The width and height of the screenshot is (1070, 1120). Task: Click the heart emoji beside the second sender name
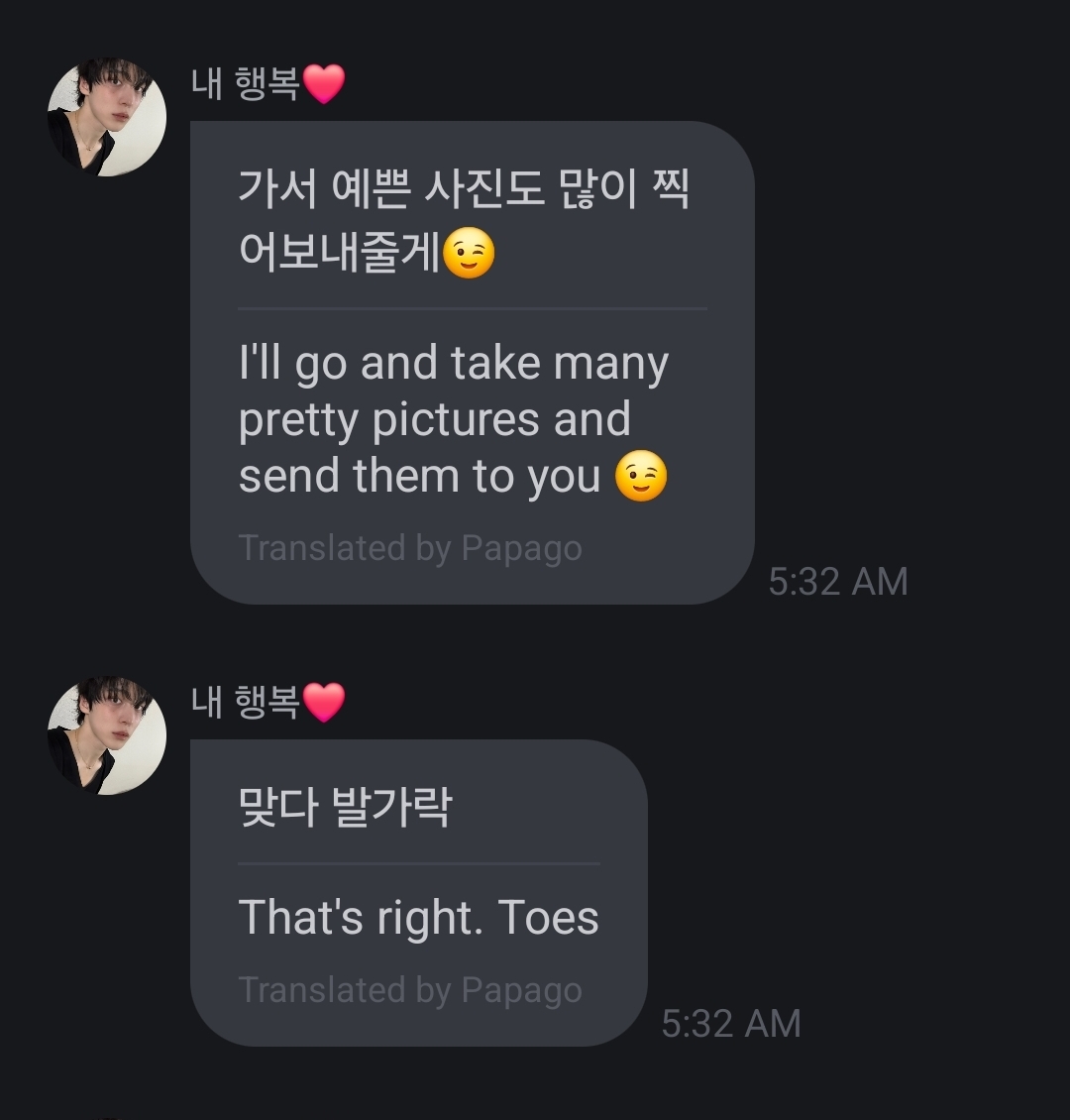click(x=324, y=702)
